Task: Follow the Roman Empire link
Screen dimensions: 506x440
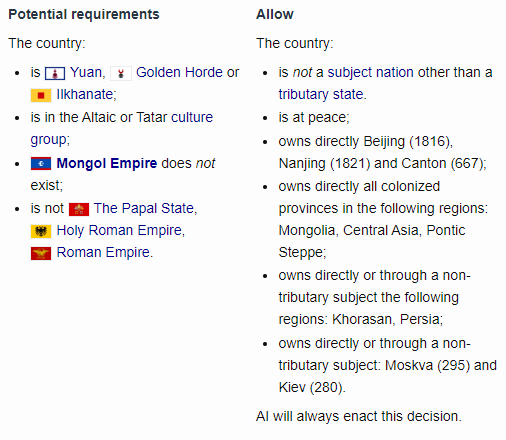Action: pyautogui.click(x=103, y=252)
